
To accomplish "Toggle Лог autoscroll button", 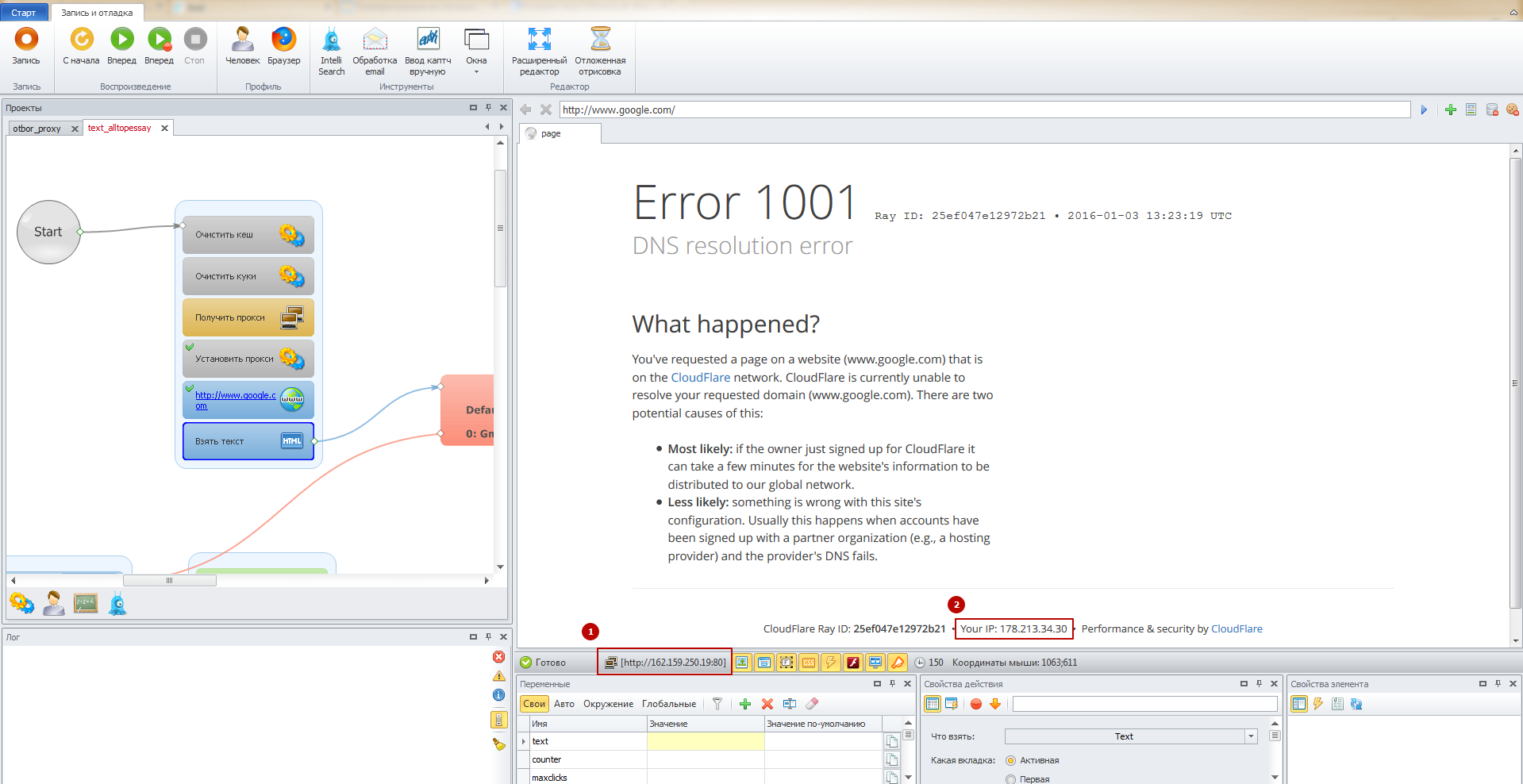I will tap(498, 720).
